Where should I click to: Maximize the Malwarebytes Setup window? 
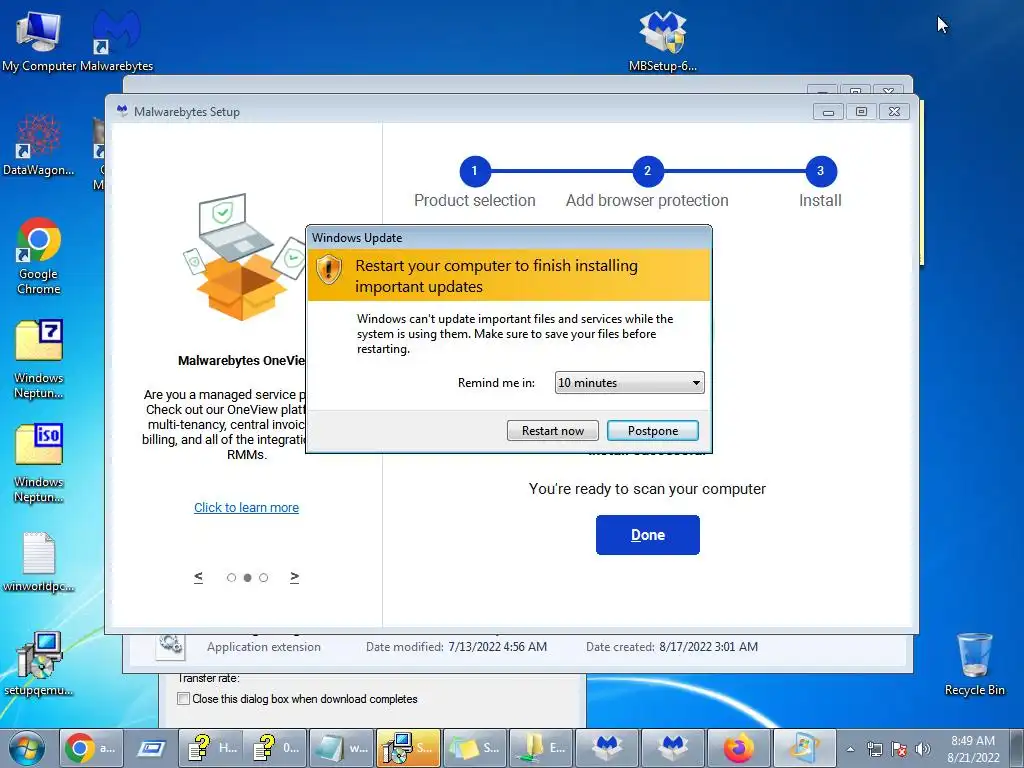(861, 112)
